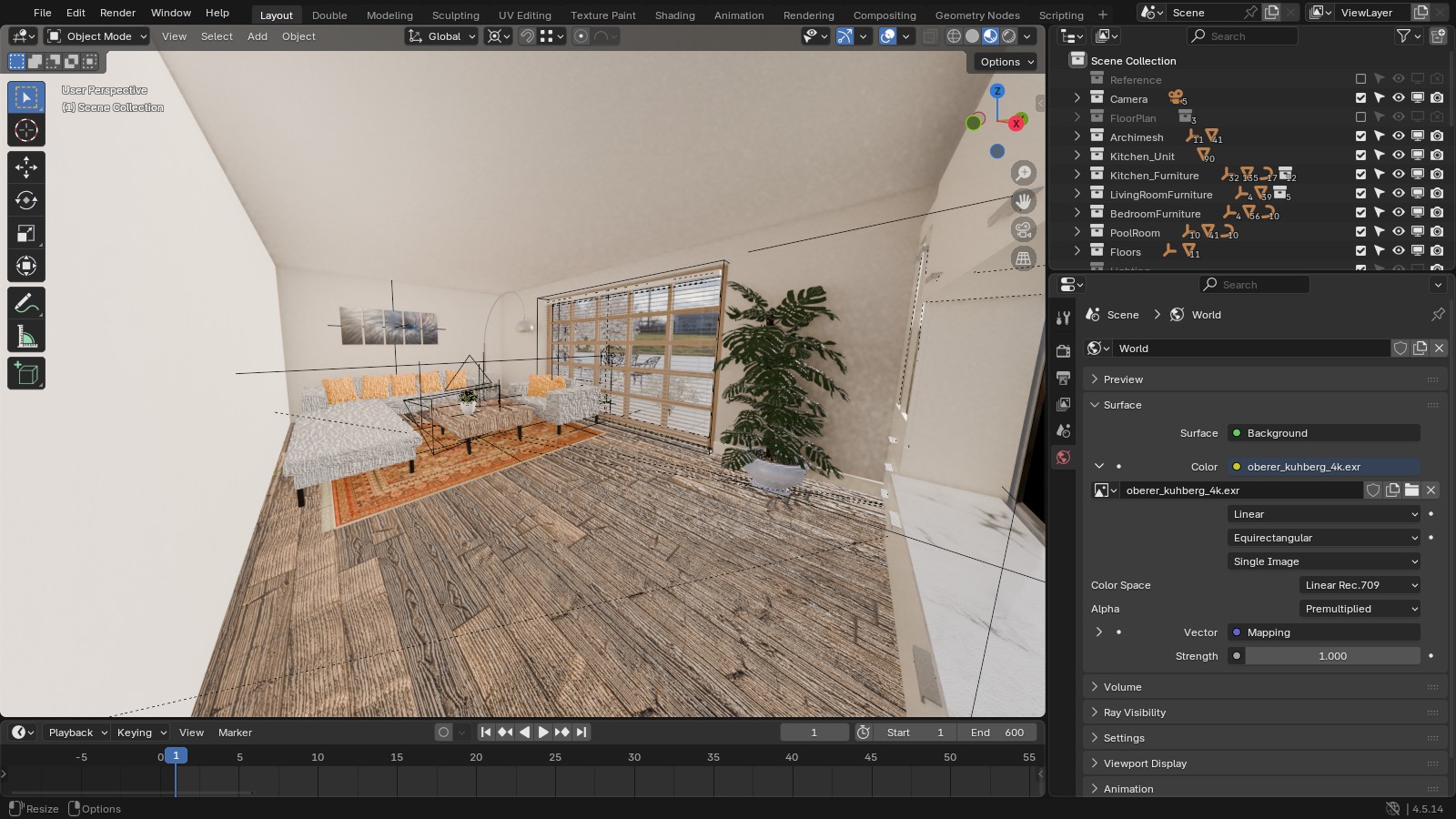Click the Options button in viewport
This screenshot has height=819, width=1456.
click(x=1006, y=62)
